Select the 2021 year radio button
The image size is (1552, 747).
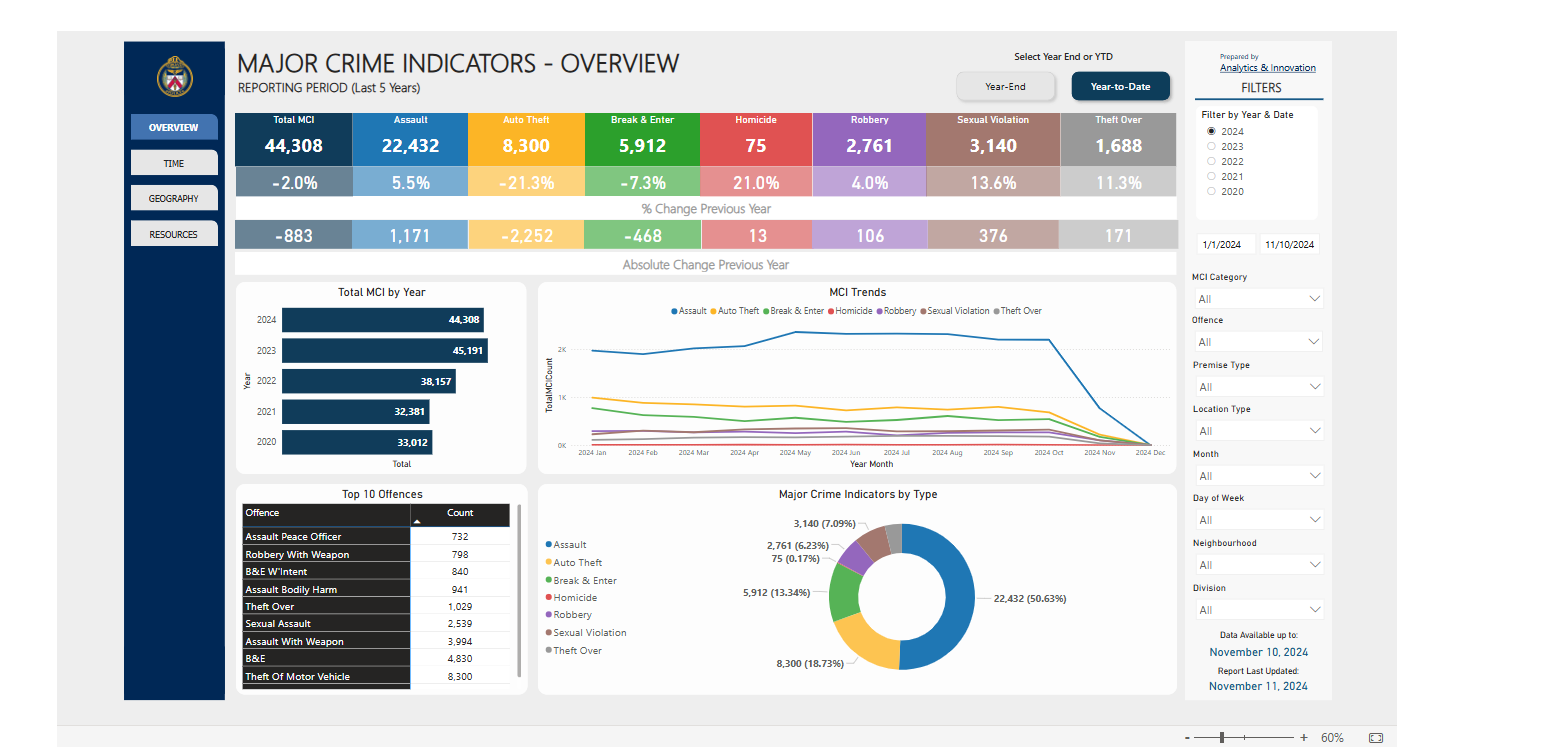[x=1211, y=176]
